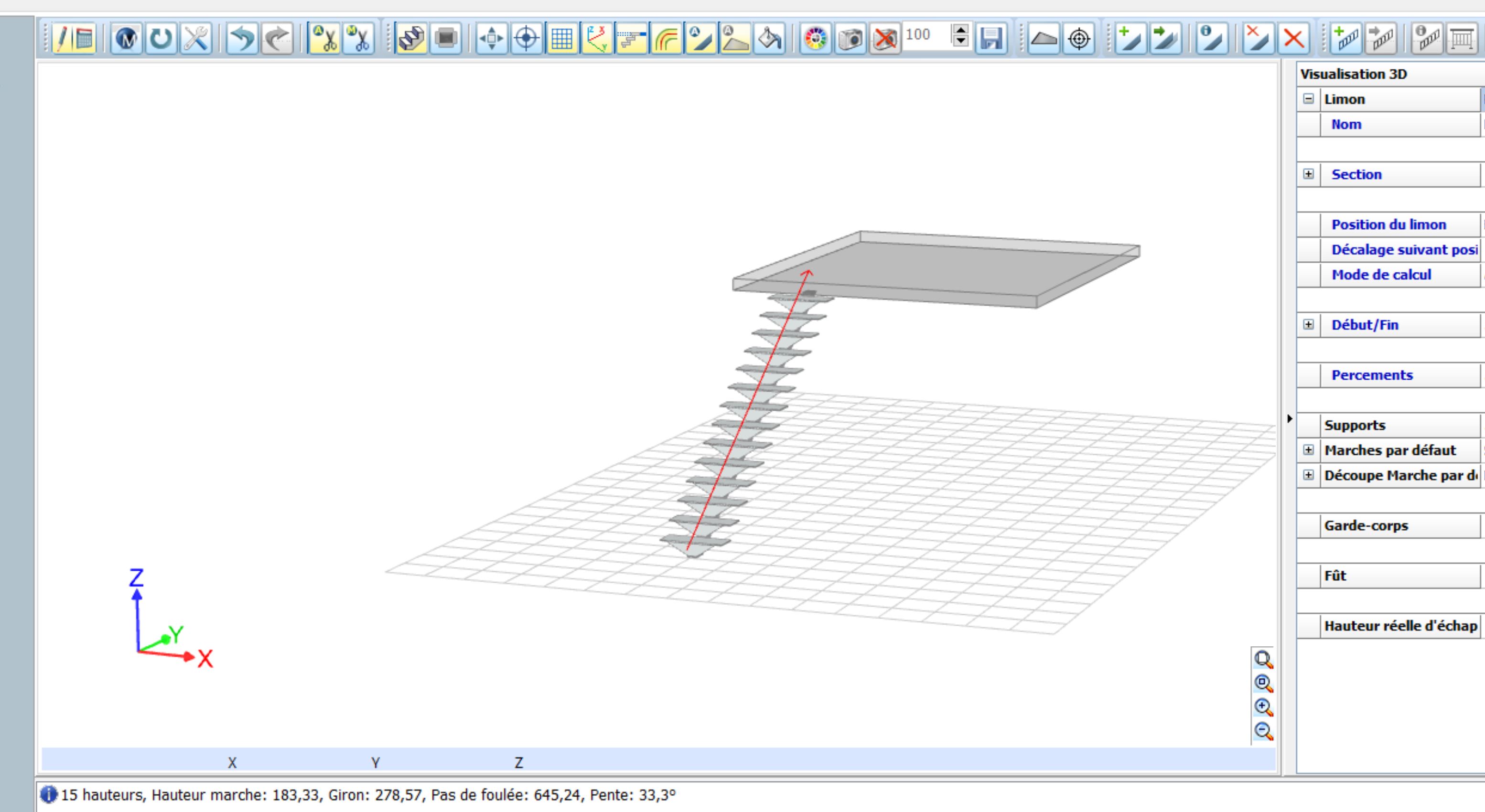
Task: Select the Mode de calcul row
Action: (x=1390, y=275)
